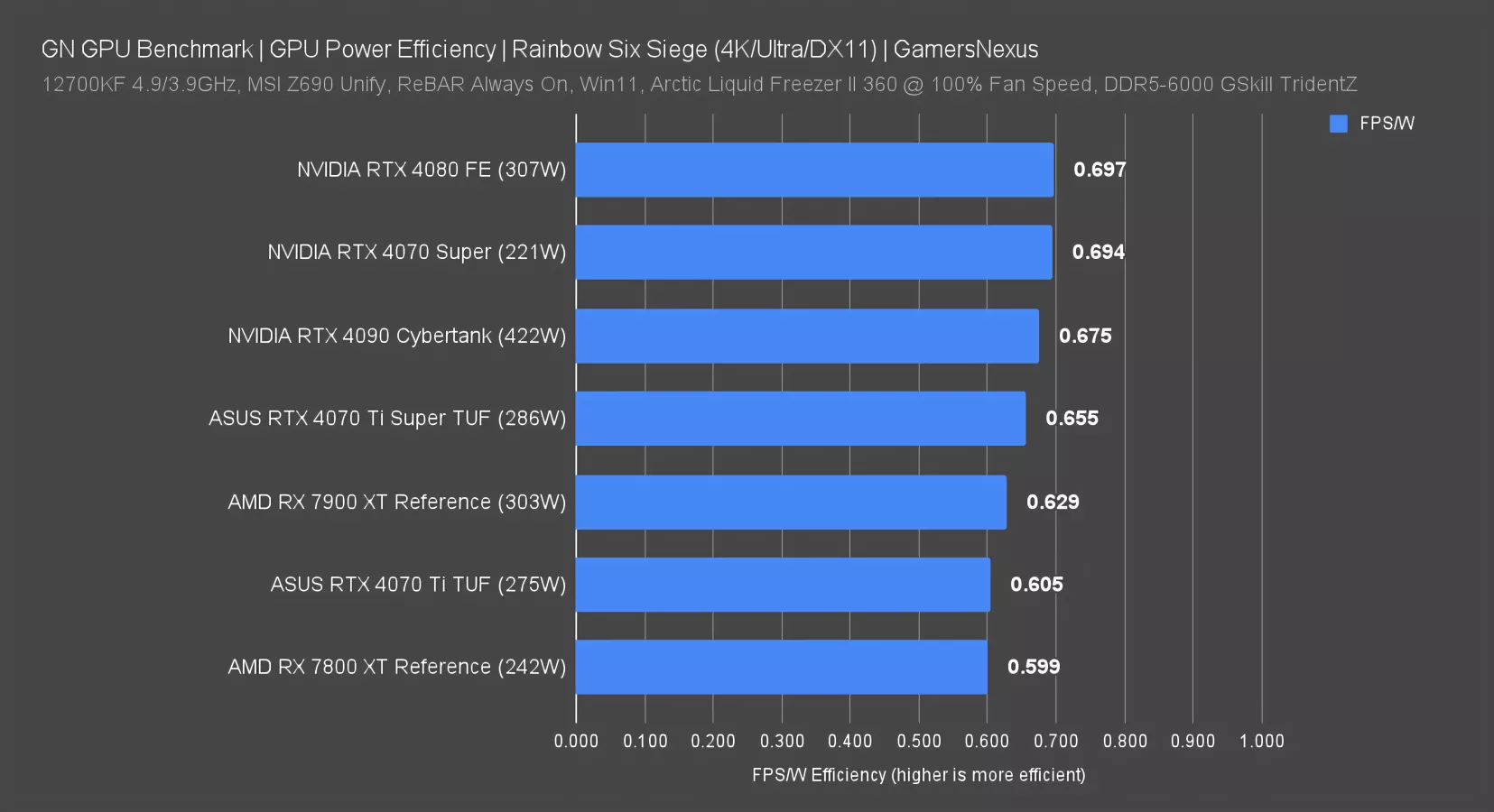Image resolution: width=1494 pixels, height=812 pixels.
Task: Click the 0.500 axis gridline value
Action: coord(919,740)
